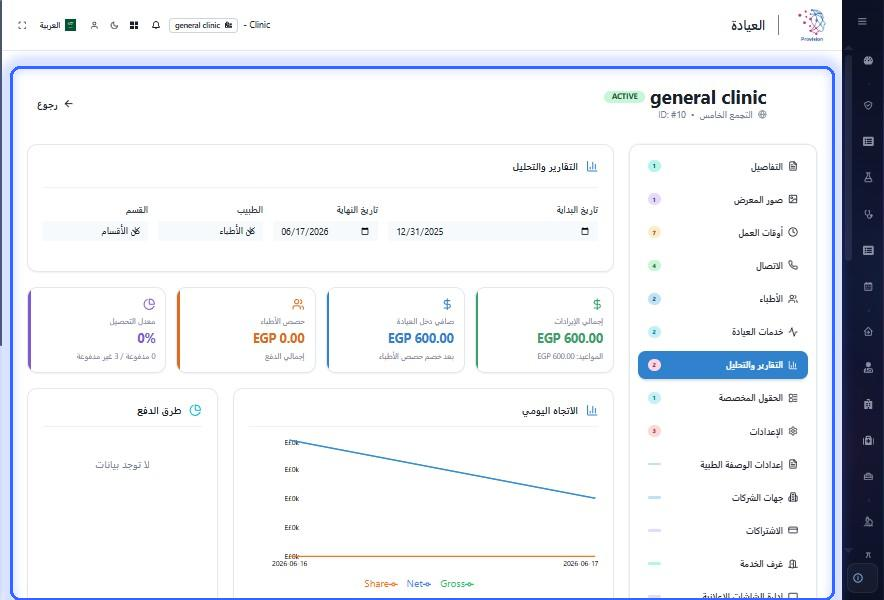
Task: Open briefcase icon in dark sidebar
Action: pos(868,477)
